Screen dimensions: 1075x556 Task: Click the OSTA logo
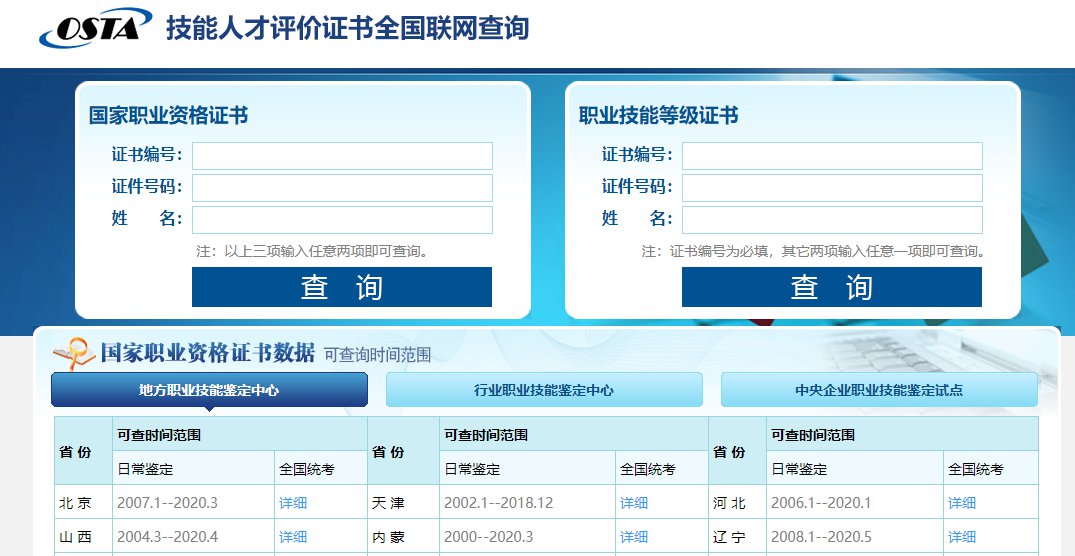95,28
